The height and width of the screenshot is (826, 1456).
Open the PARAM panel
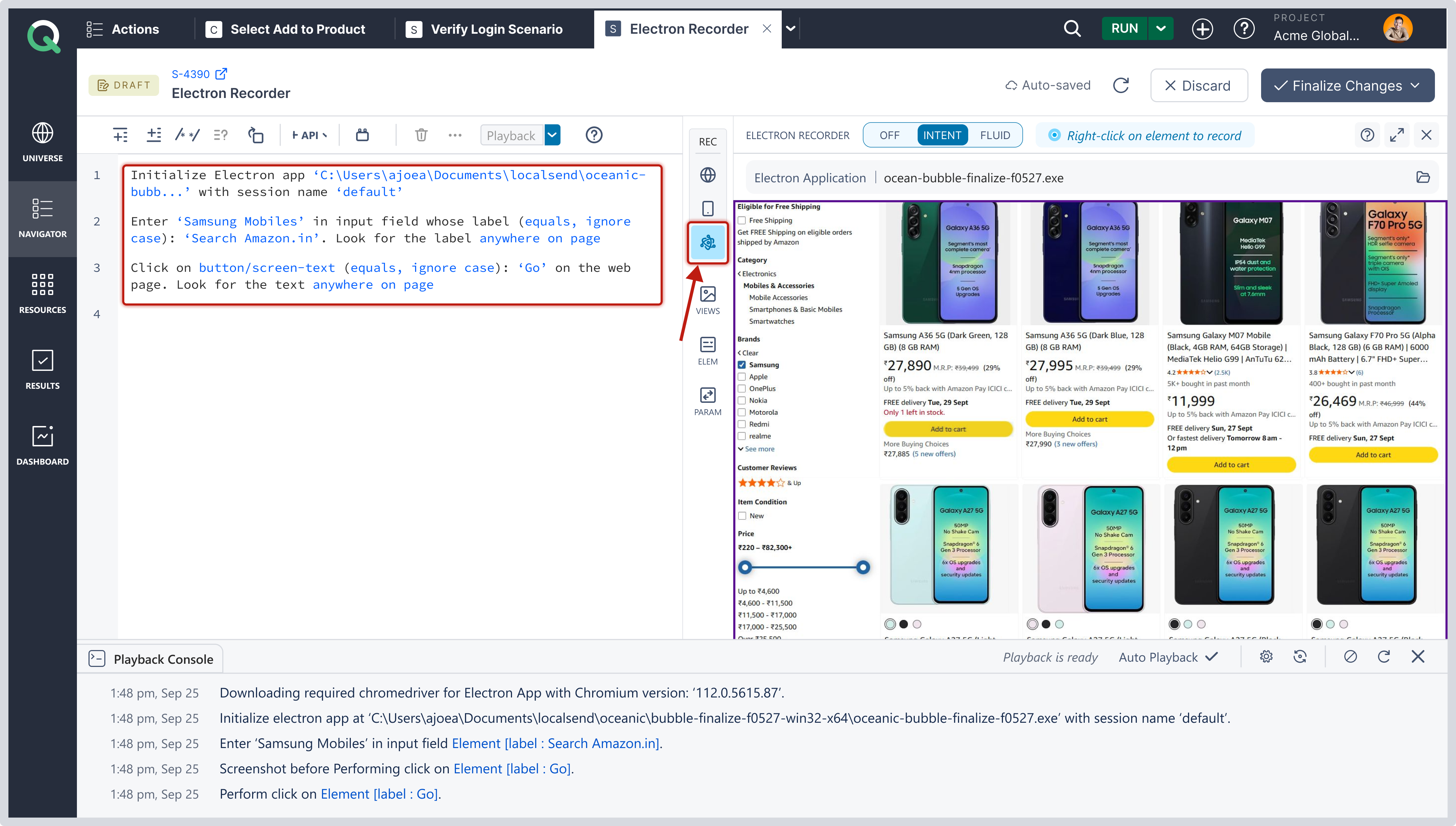click(x=708, y=402)
